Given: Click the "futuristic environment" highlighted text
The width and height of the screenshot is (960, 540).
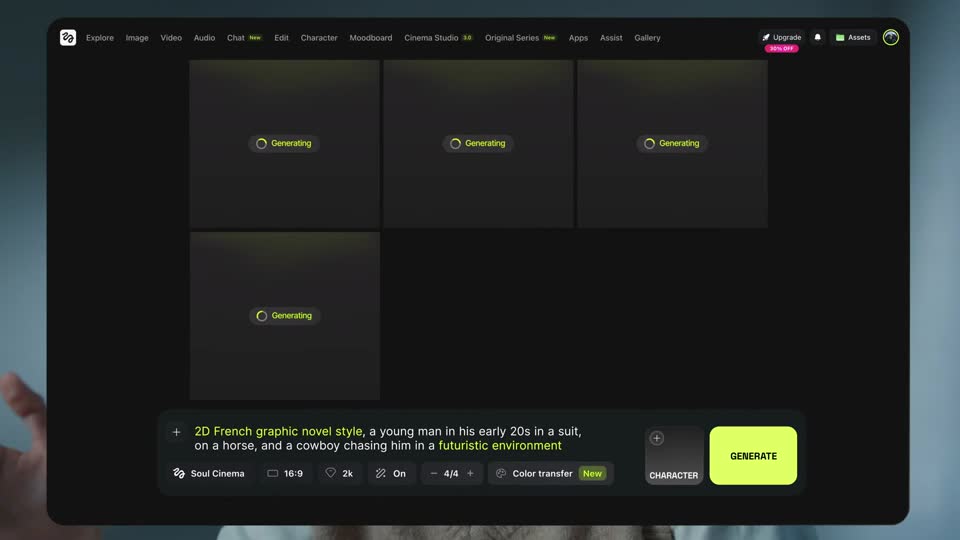Looking at the screenshot, I should pos(500,446).
